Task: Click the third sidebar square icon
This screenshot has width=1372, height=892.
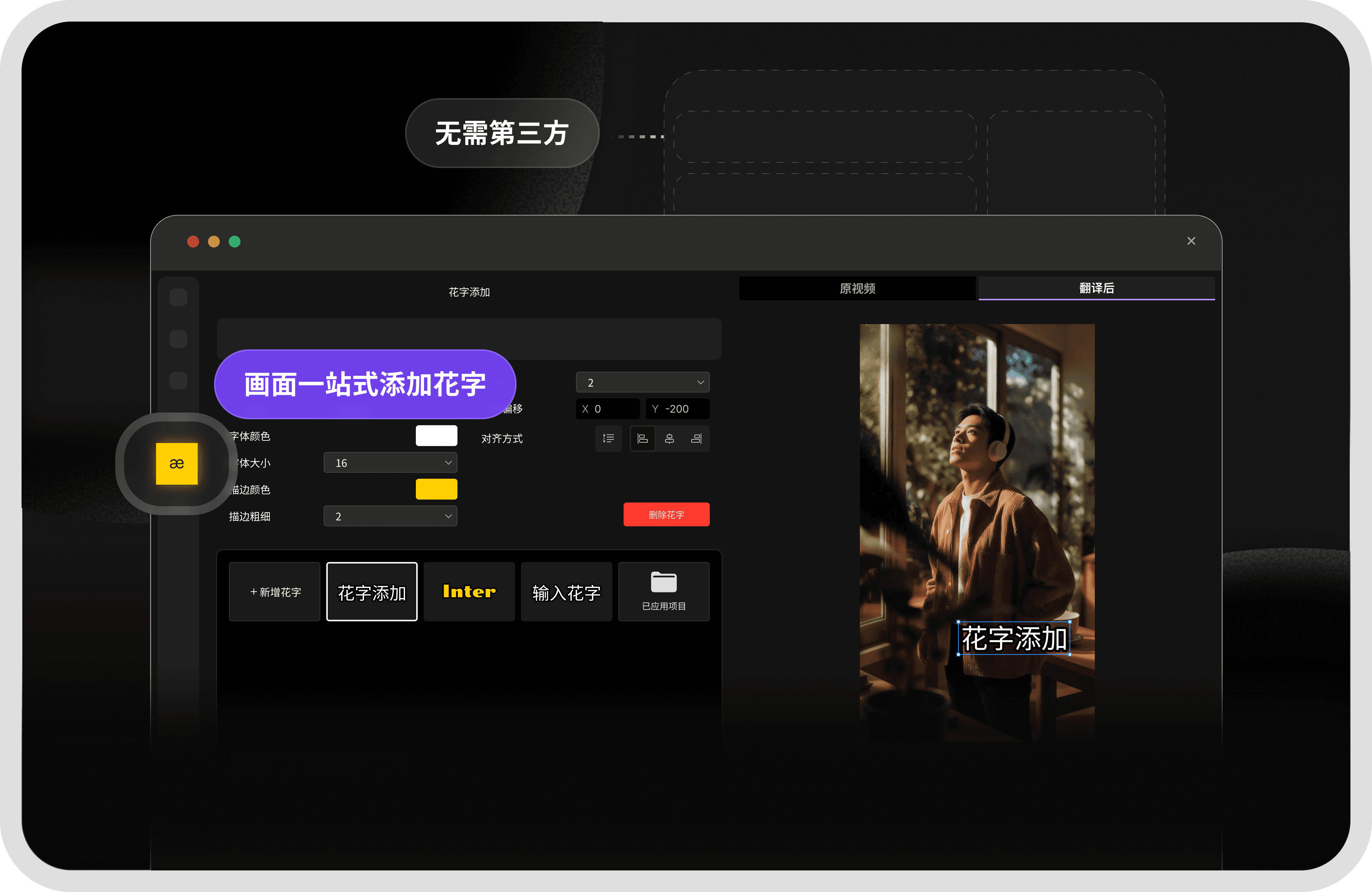Action: coord(178,381)
